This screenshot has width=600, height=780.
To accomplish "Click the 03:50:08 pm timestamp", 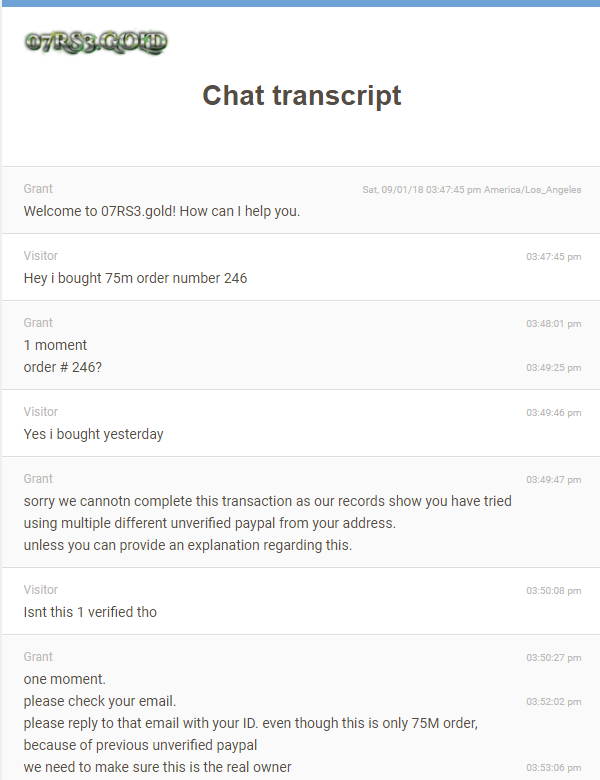I will [x=554, y=591].
